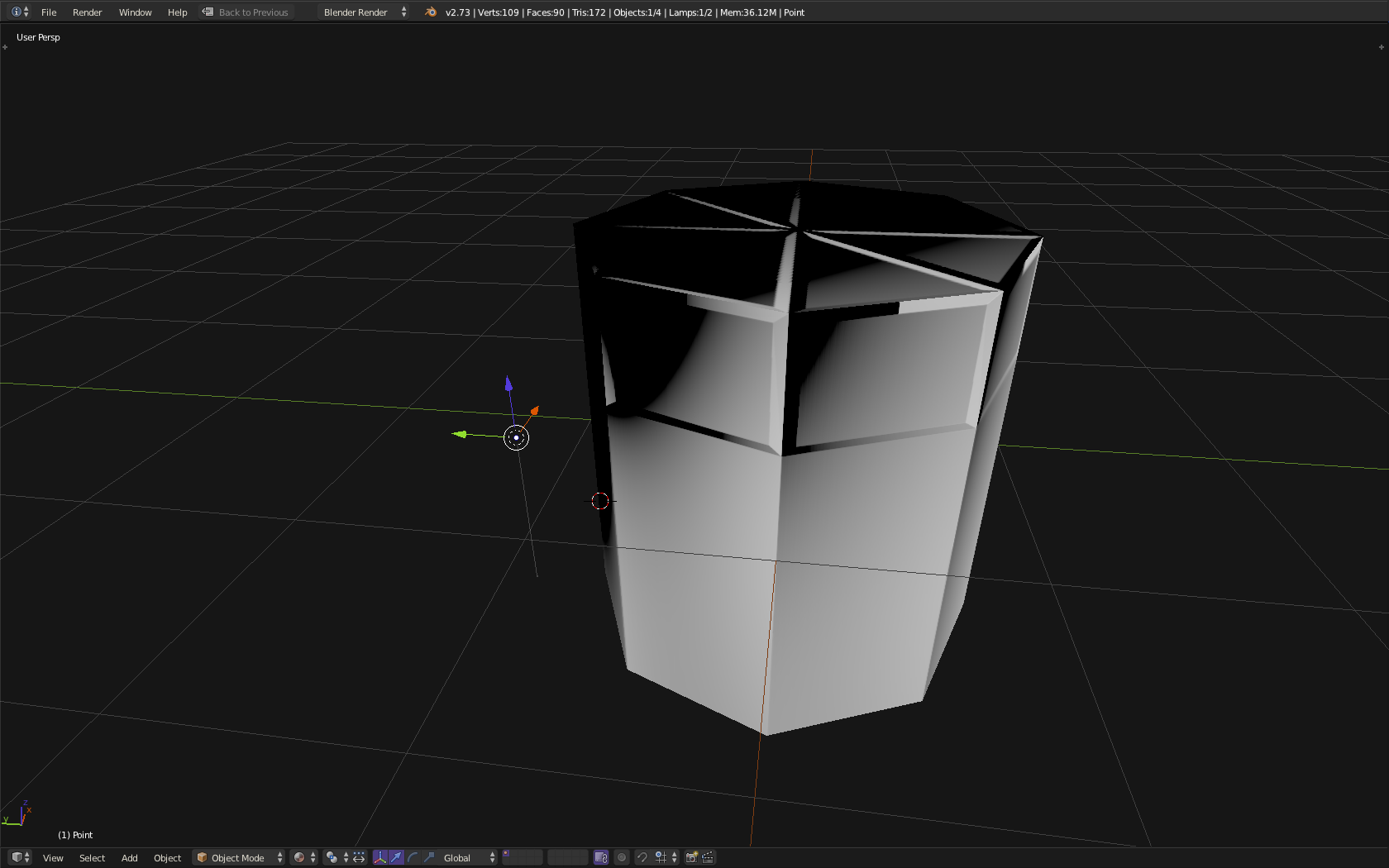Open the Global transform orientation dropdown
1389x868 pixels.
coord(468,857)
